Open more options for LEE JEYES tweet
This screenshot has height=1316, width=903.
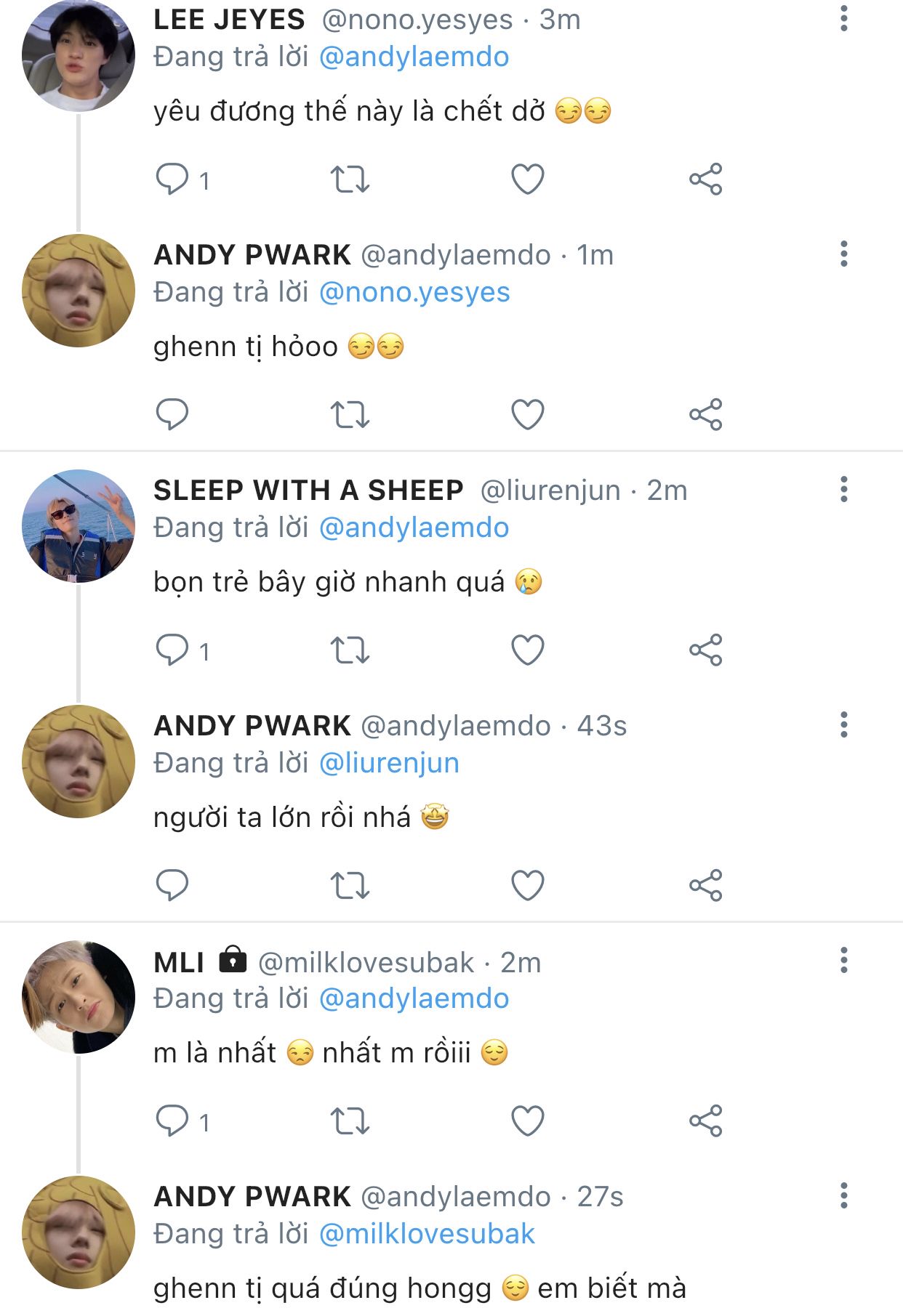pyautogui.click(x=843, y=18)
